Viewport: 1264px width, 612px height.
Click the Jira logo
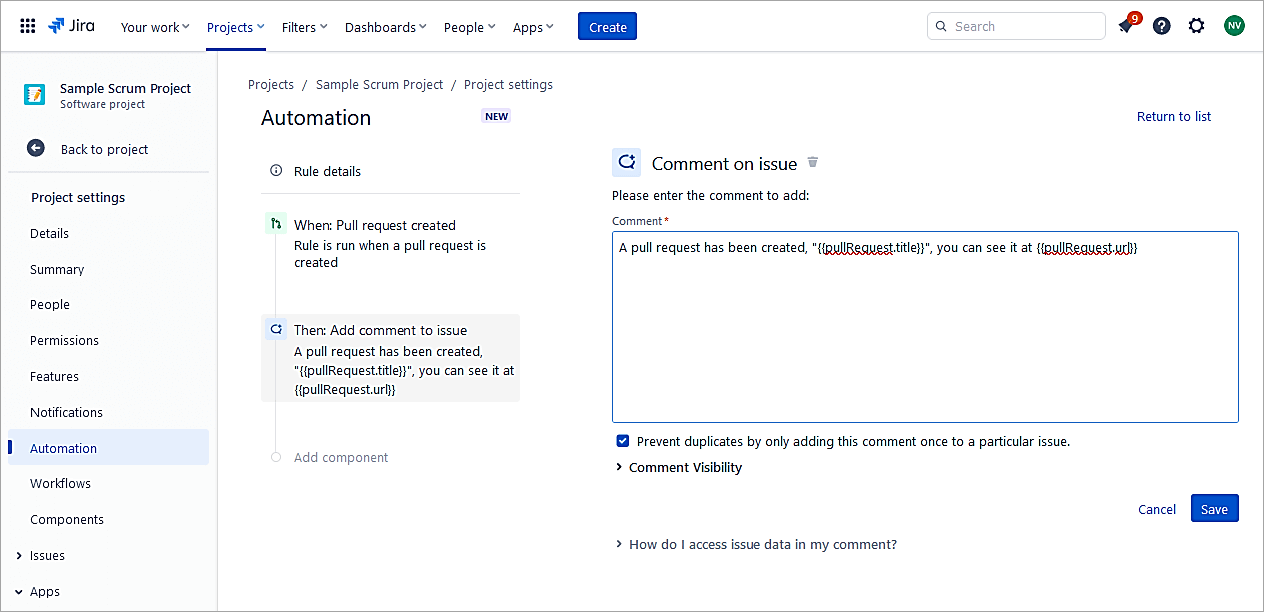point(72,26)
